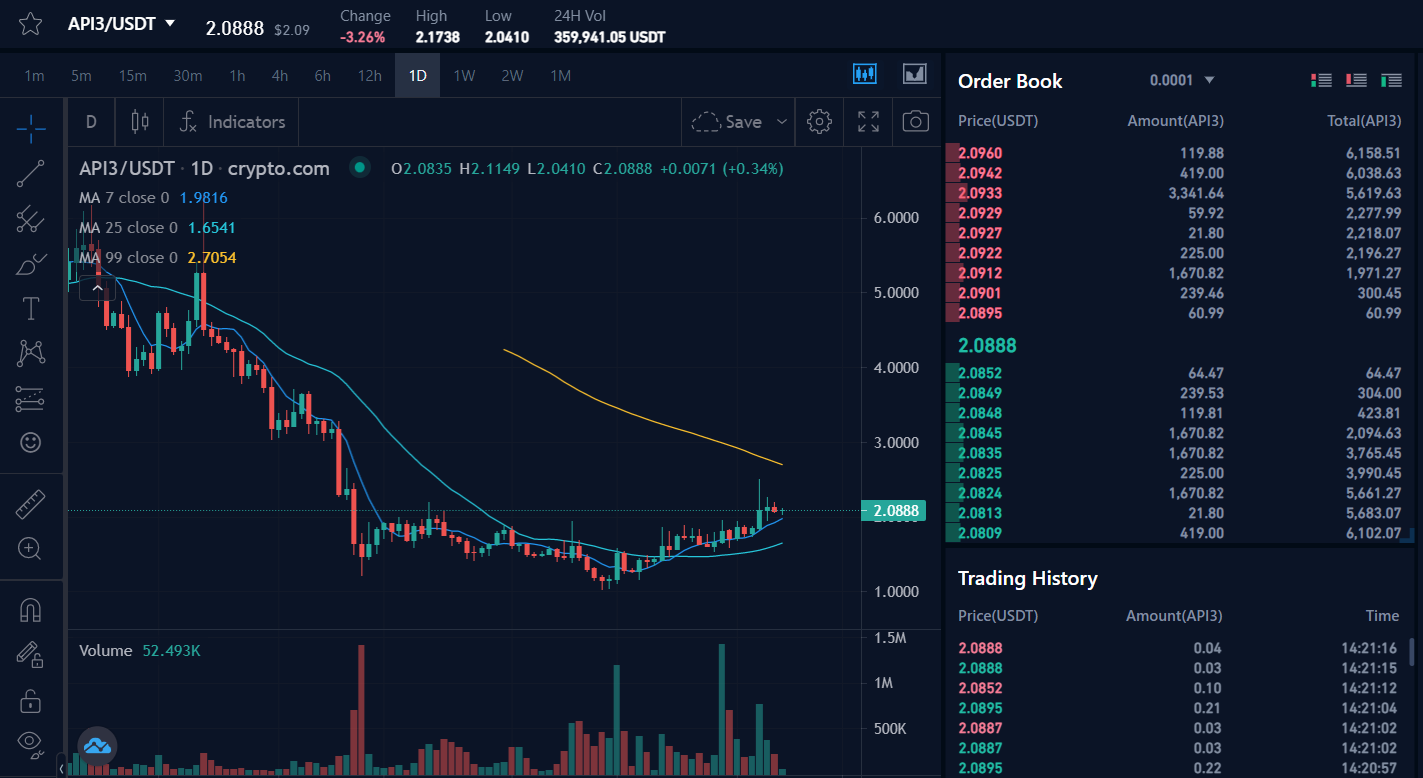The image size is (1423, 778).
Task: Select the pitchfork tool
Action: click(31, 219)
